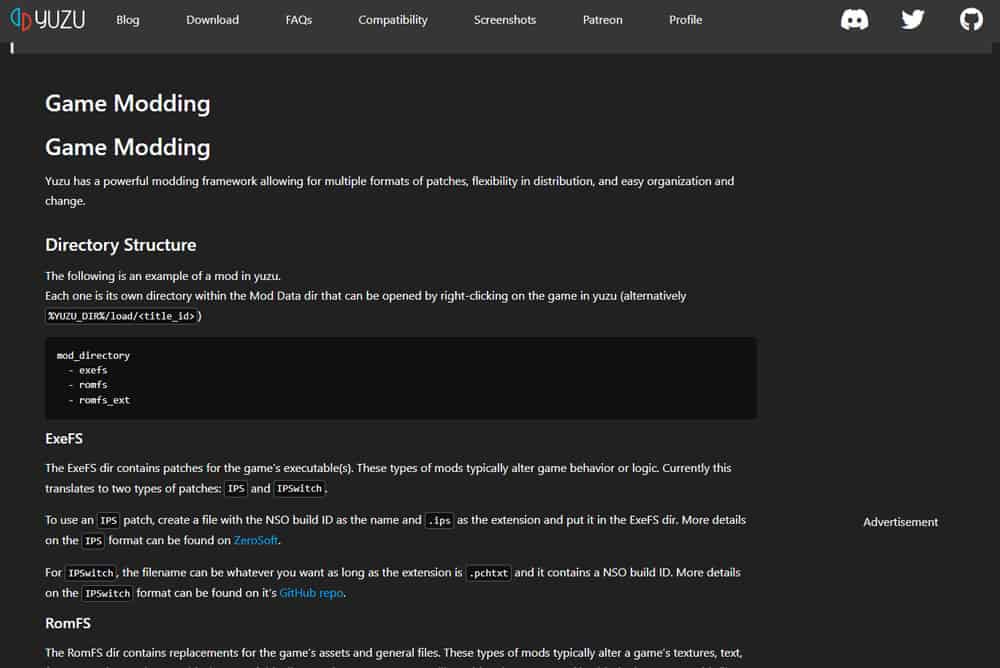Click the .pchtxt inline code
This screenshot has width=1000, height=668.
tap(489, 573)
